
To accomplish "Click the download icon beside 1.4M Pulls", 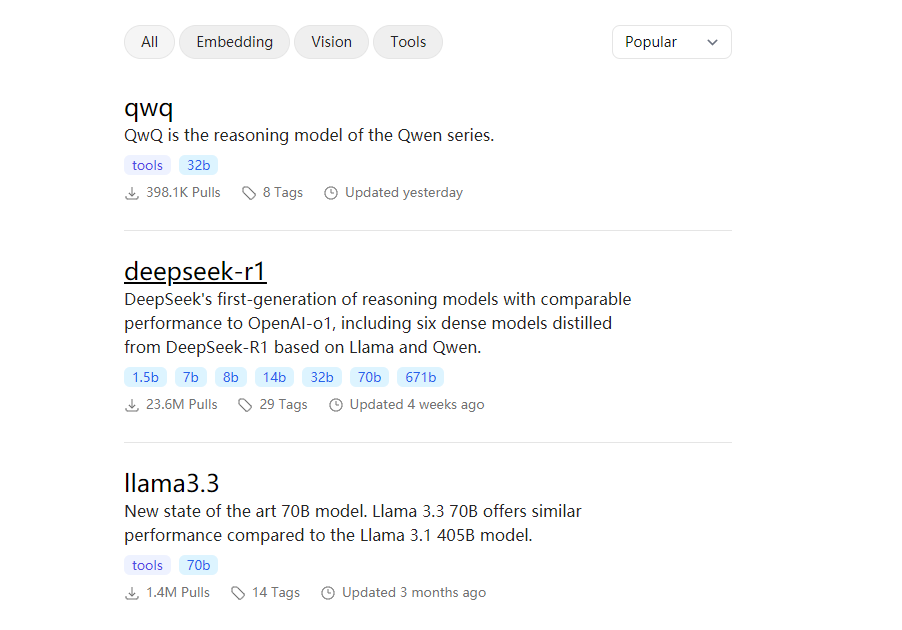I will pyautogui.click(x=132, y=593).
